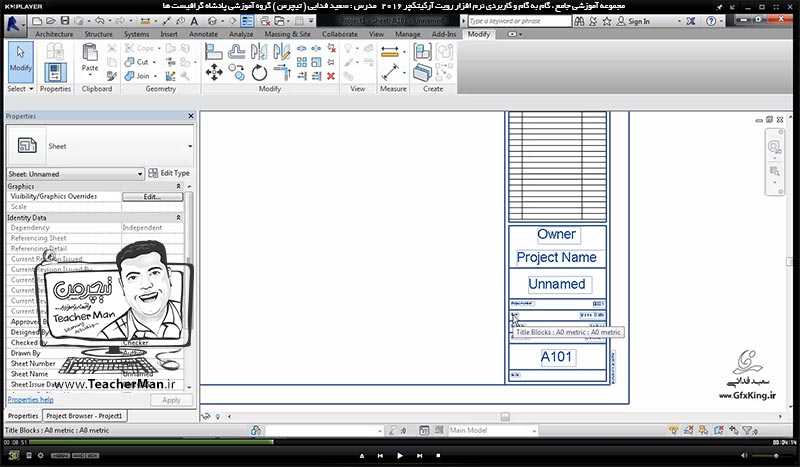800x467 pixels.
Task: Open the Manage ribbon tab
Action: tap(408, 34)
